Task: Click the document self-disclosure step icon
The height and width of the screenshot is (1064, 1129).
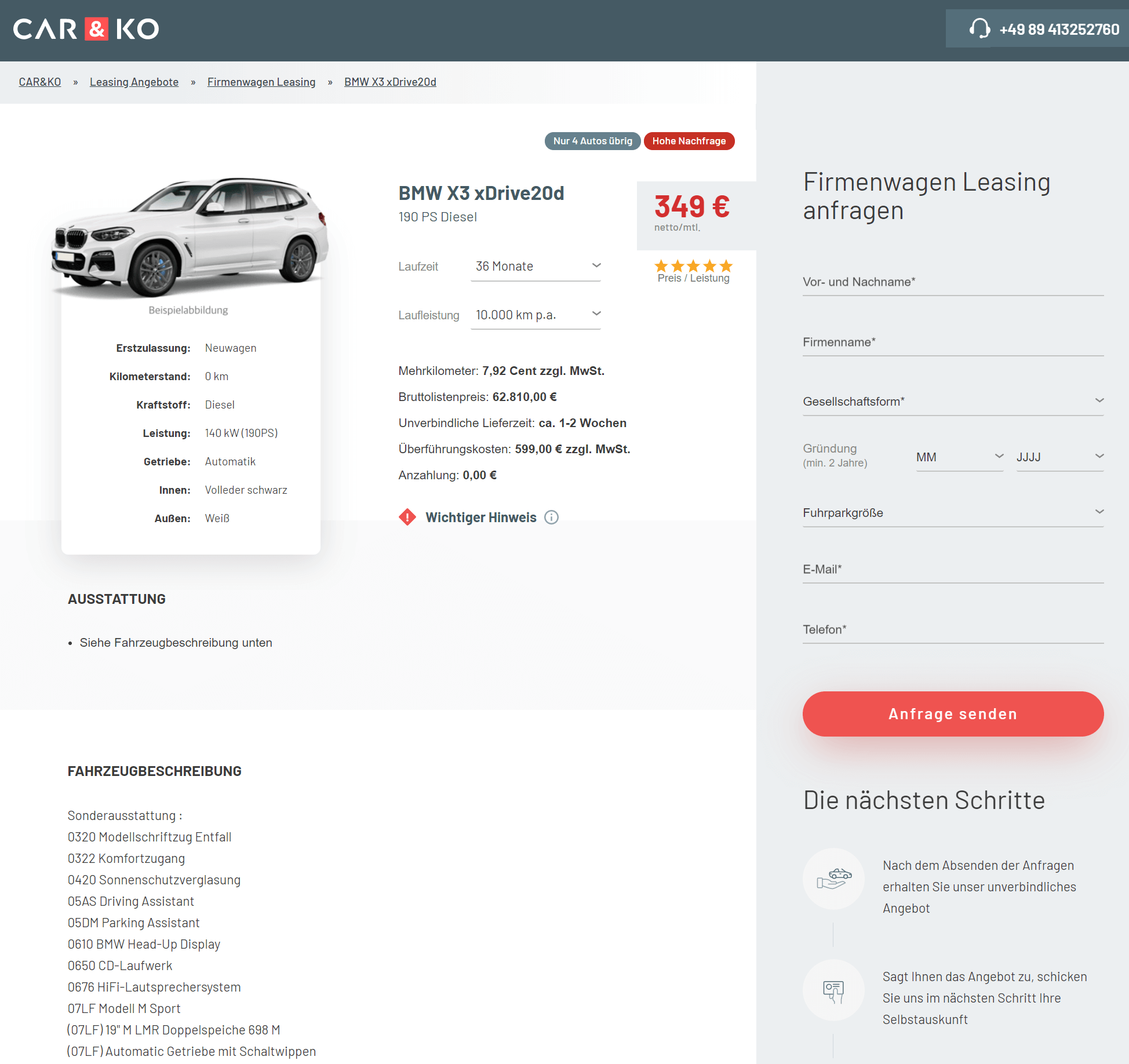Action: pos(833,990)
